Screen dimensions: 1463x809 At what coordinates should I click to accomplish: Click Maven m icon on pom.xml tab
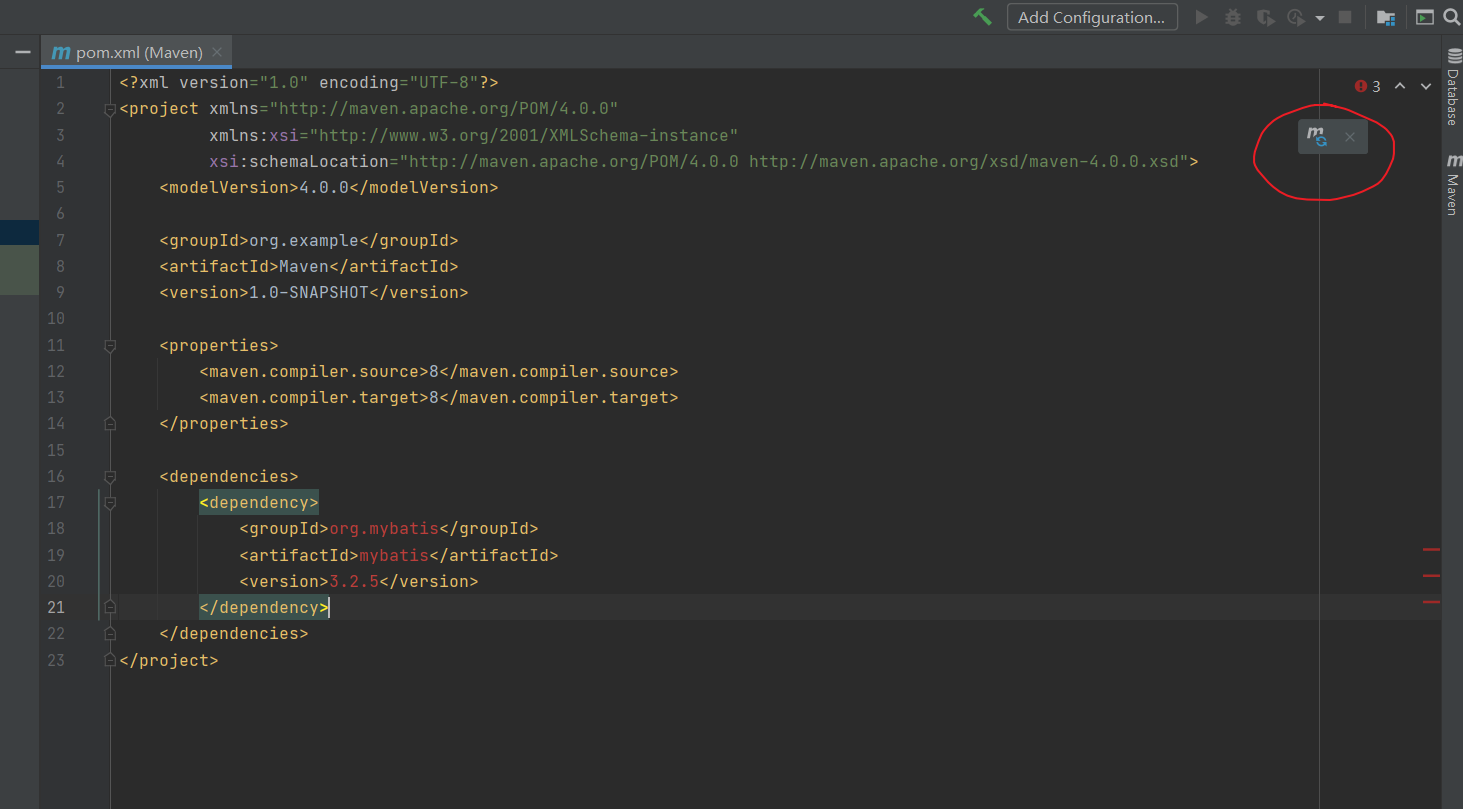pyautogui.click(x=61, y=52)
